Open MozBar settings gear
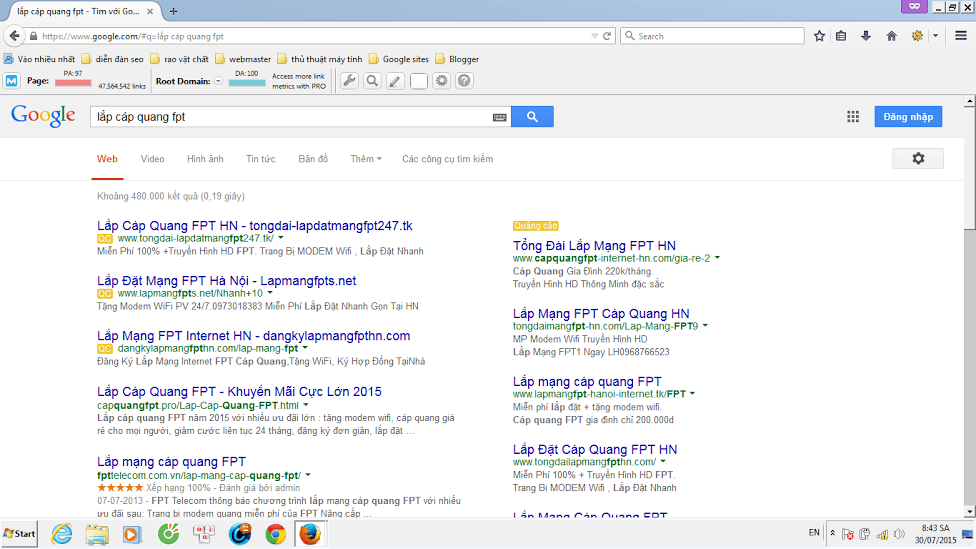976x549 pixels. [441, 81]
